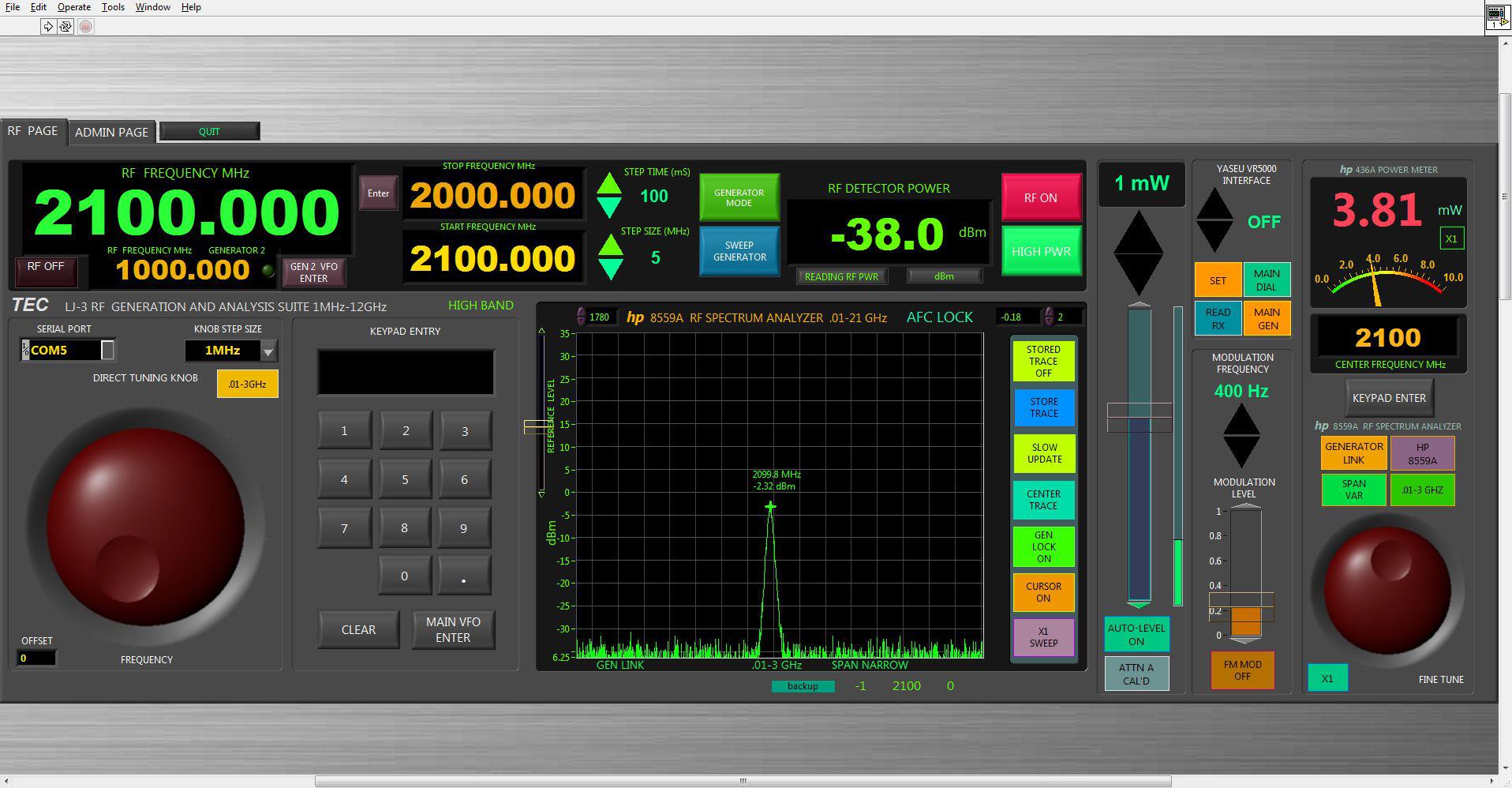Click the keypad decimal point button

click(x=463, y=576)
